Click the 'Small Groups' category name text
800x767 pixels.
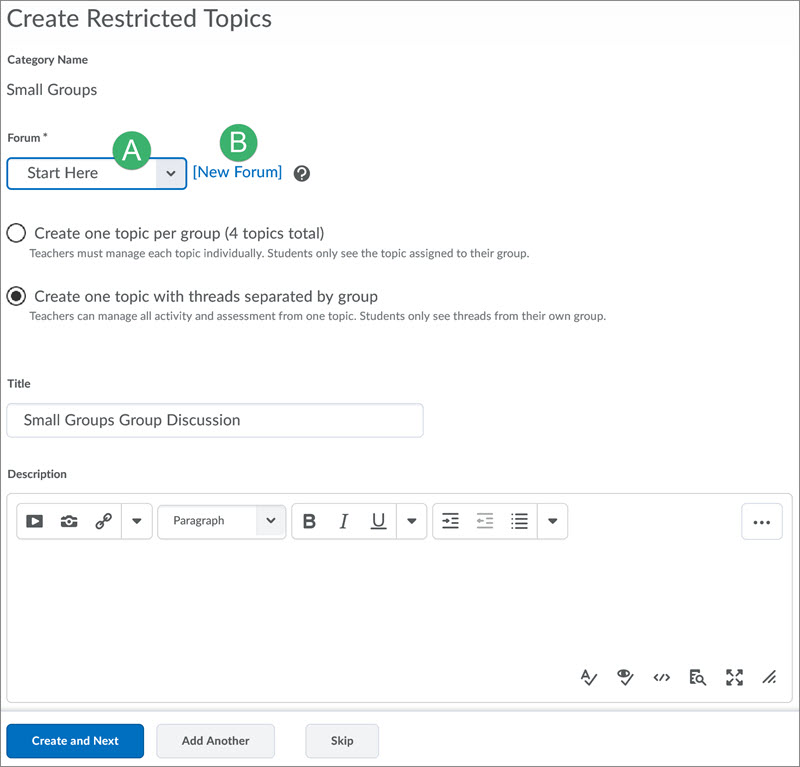52,90
